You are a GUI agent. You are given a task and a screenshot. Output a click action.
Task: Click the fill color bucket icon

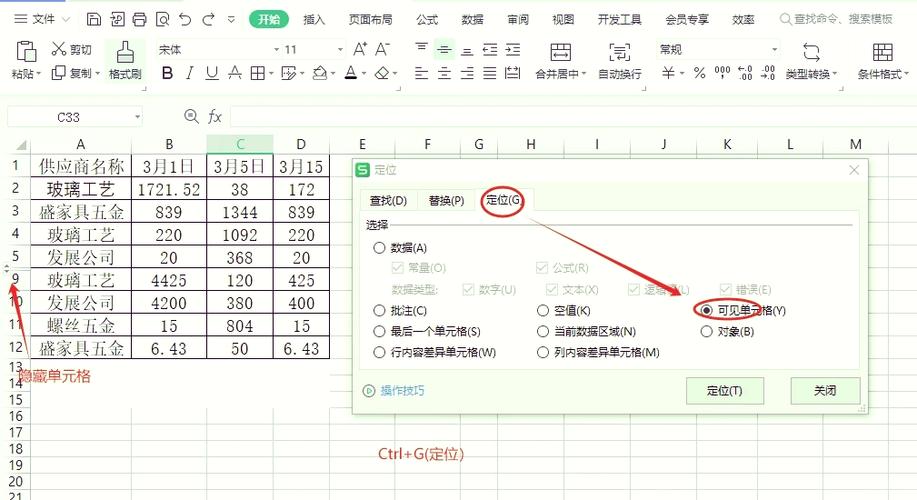pos(319,73)
